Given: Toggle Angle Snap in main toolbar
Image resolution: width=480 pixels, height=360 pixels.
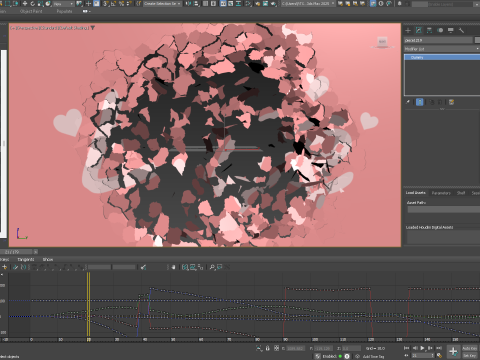Looking at the screenshot, I should click(114, 4).
